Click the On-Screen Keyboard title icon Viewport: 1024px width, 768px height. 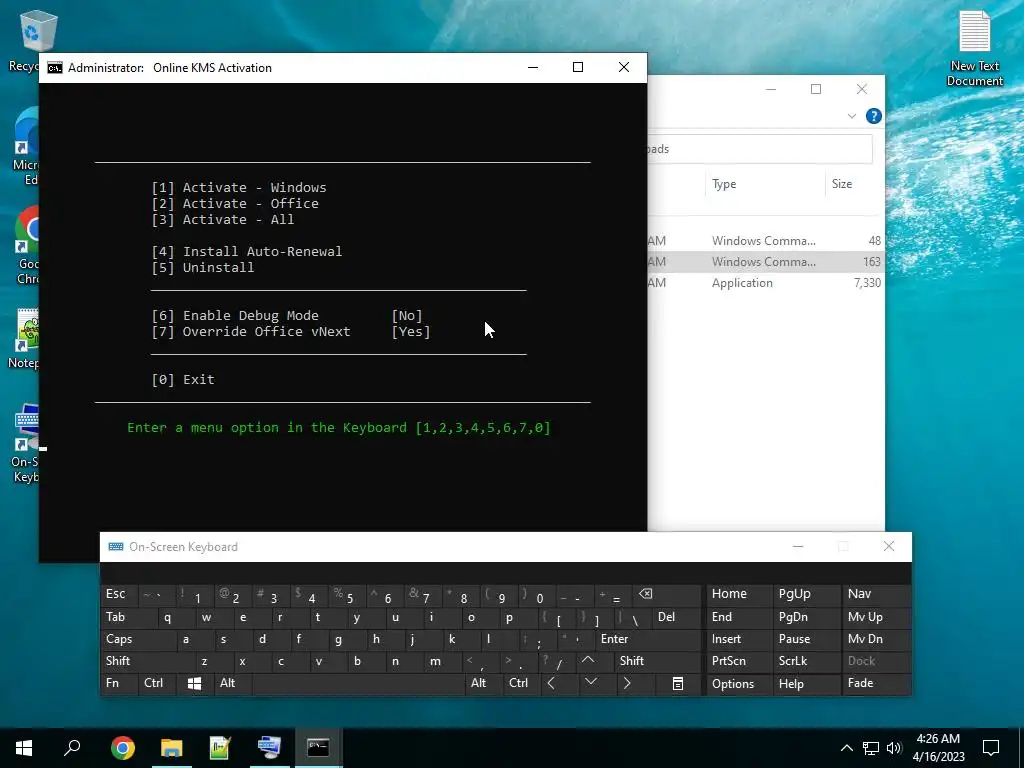(116, 547)
